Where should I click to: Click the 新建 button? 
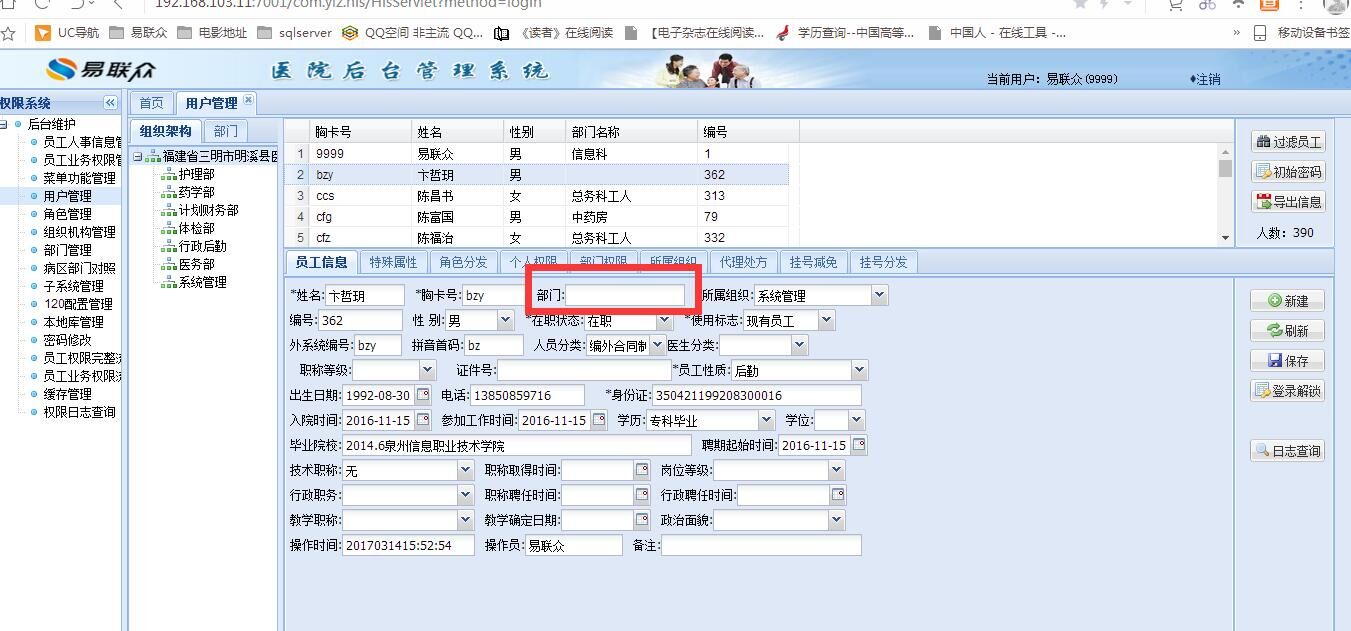point(1288,300)
